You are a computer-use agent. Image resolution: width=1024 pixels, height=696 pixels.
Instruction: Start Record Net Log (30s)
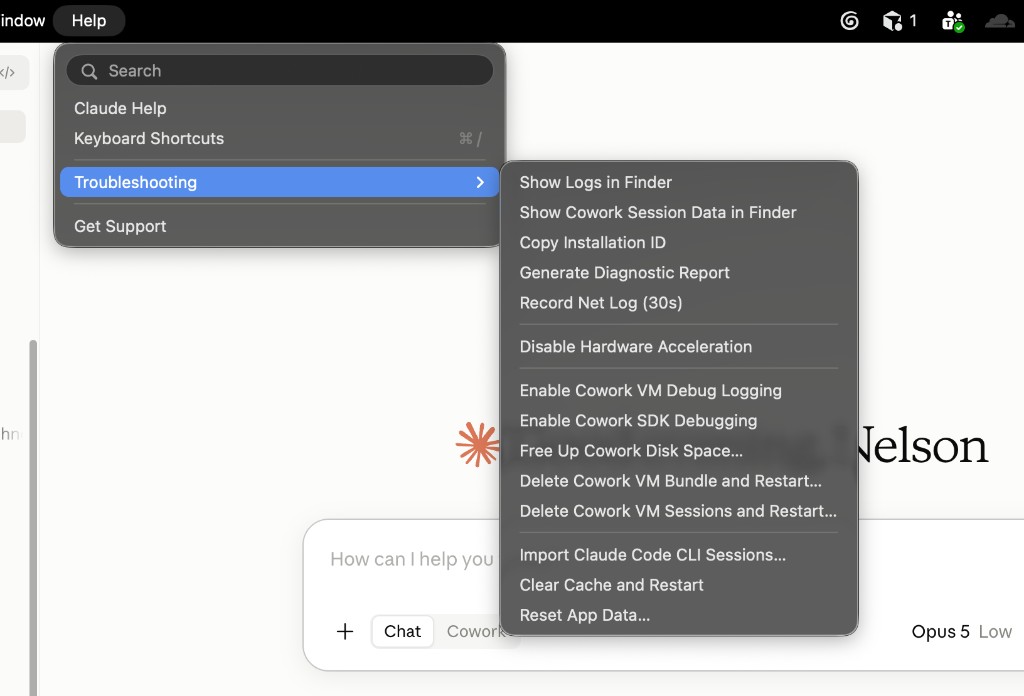679,302
